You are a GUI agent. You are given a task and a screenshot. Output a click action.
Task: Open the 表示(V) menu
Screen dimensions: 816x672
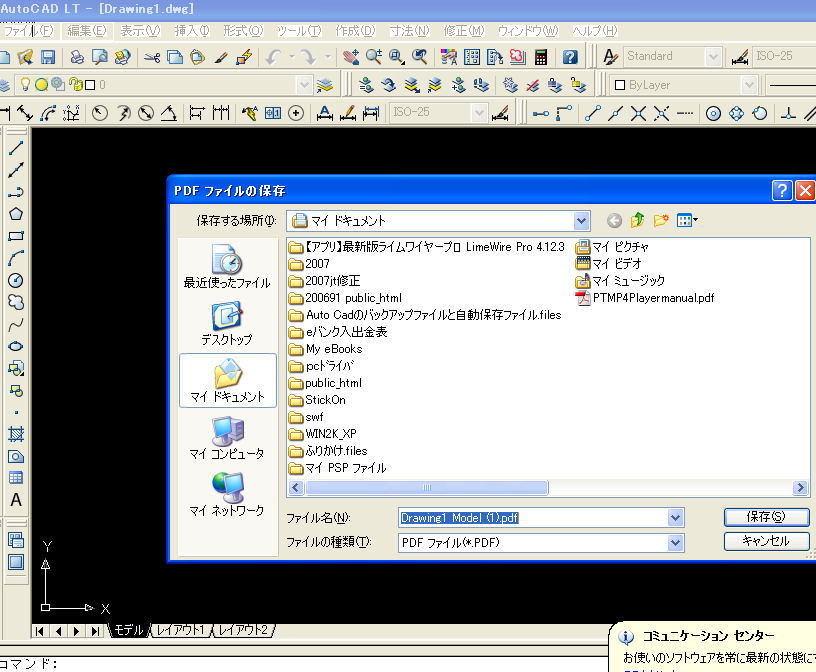pos(140,31)
